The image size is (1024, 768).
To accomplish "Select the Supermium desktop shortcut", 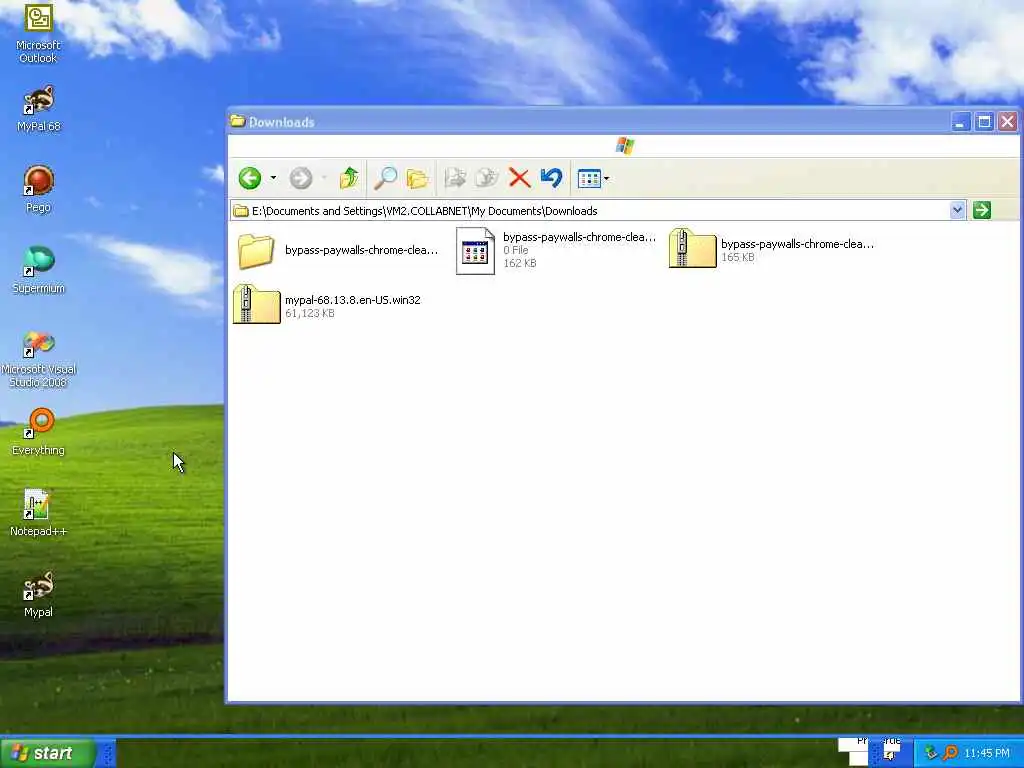I will pos(38,270).
